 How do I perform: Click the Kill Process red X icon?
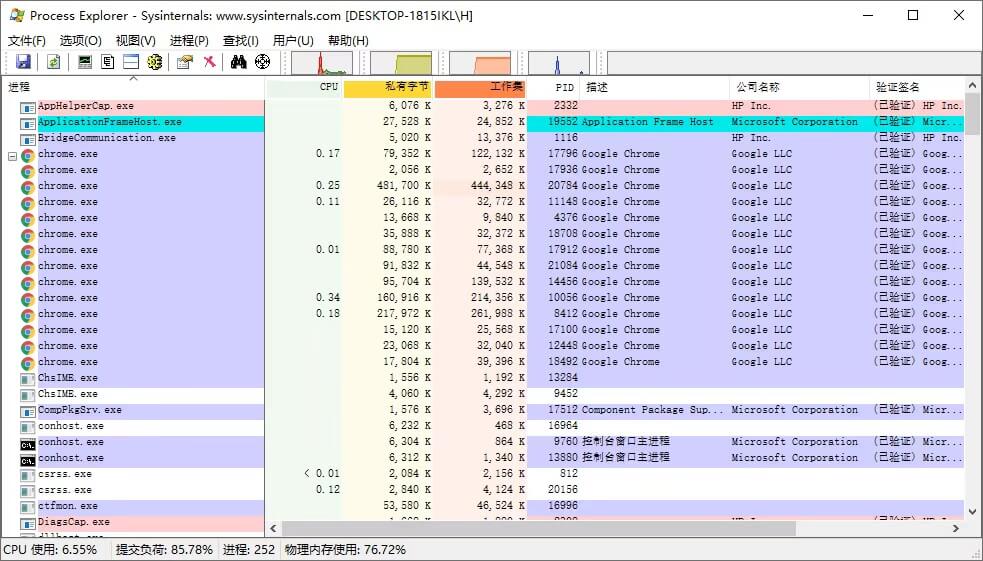209,62
